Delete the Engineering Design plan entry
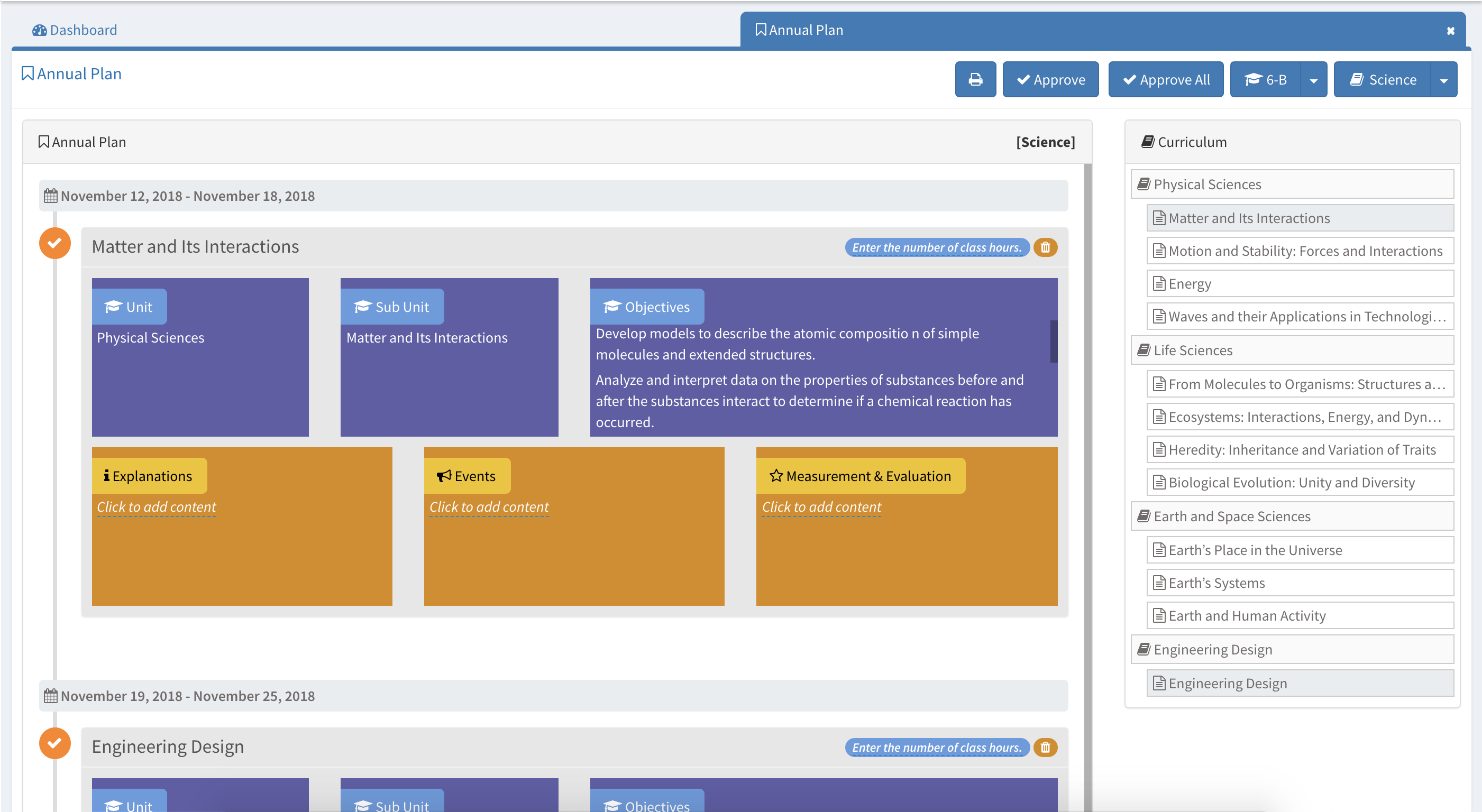Viewport: 1482px width, 812px height. point(1045,747)
